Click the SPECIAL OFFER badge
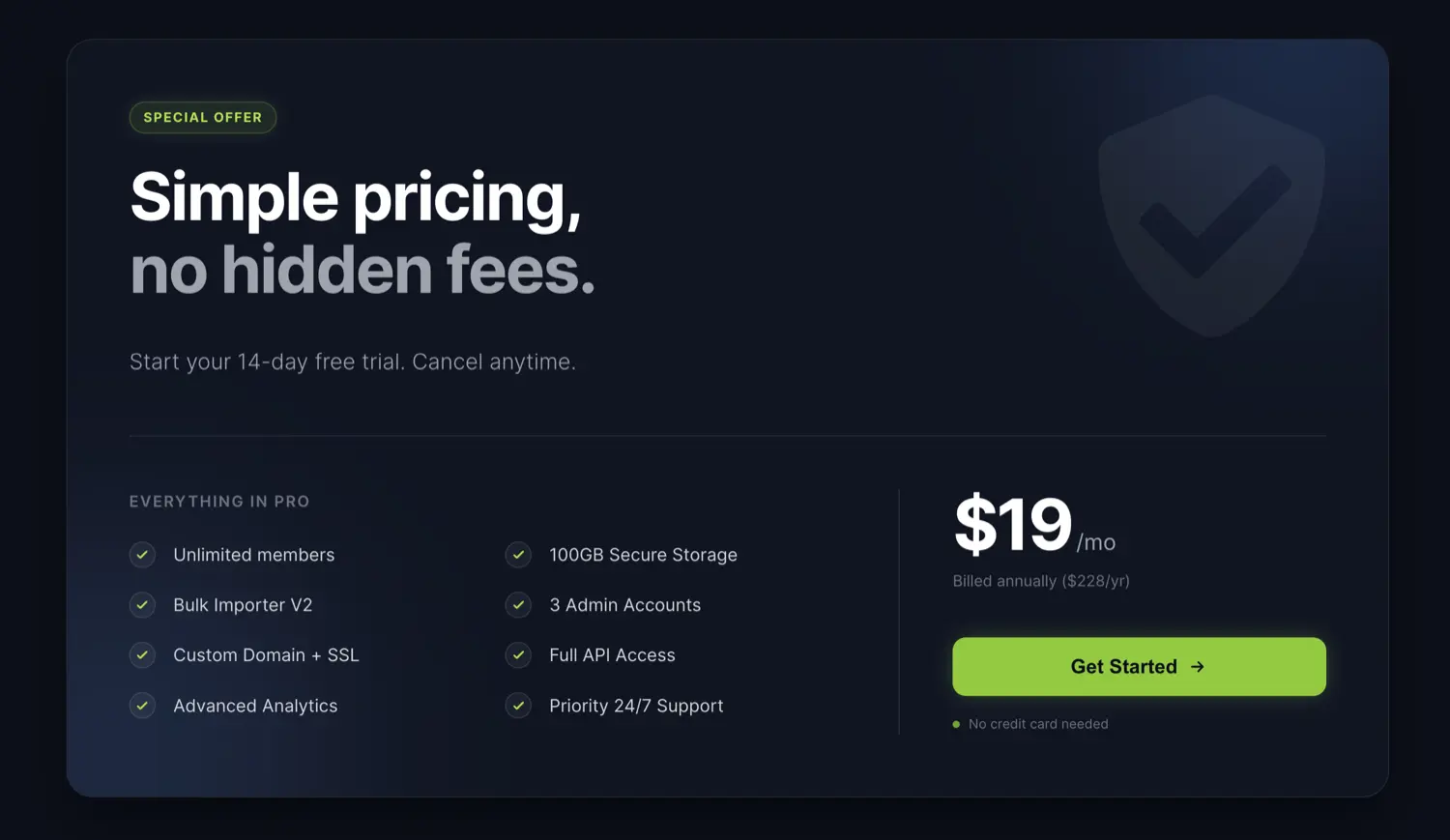The width and height of the screenshot is (1450, 840). (202, 117)
